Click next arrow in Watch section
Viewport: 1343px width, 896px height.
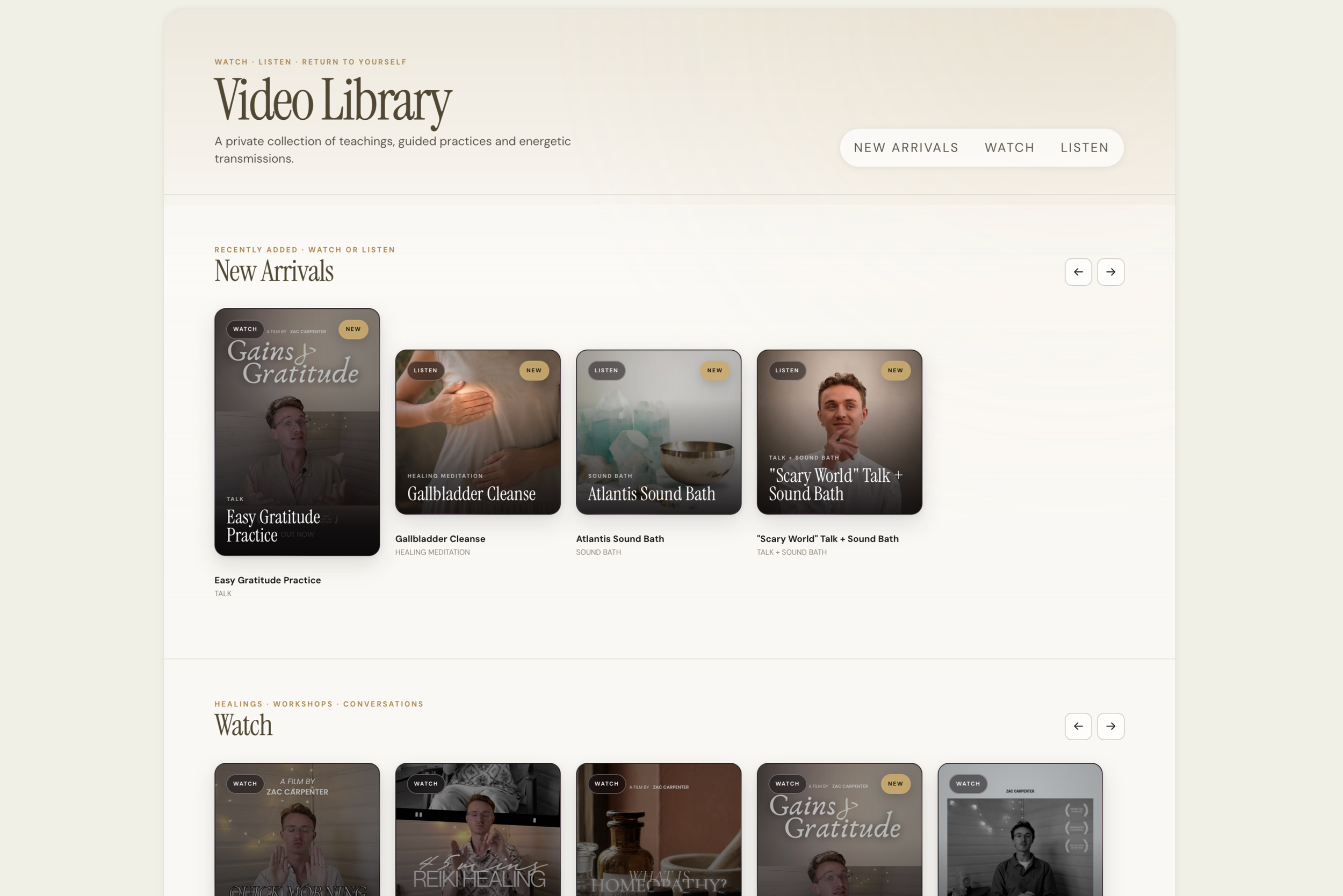tap(1110, 726)
